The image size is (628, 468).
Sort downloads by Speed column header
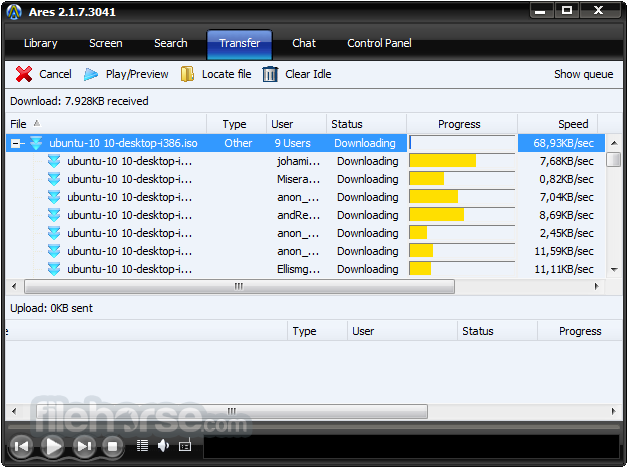pos(558,124)
